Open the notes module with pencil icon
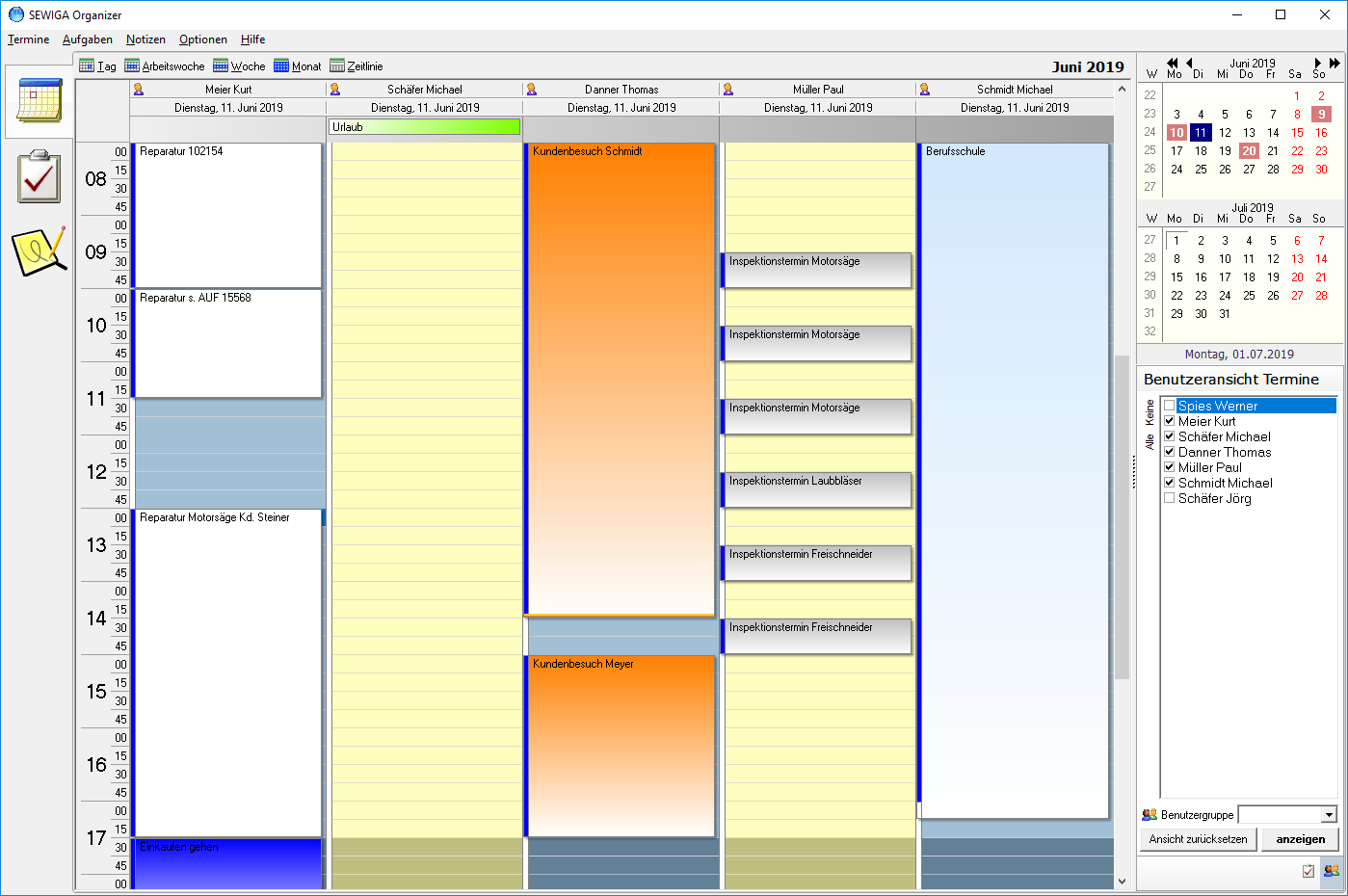 (x=39, y=251)
